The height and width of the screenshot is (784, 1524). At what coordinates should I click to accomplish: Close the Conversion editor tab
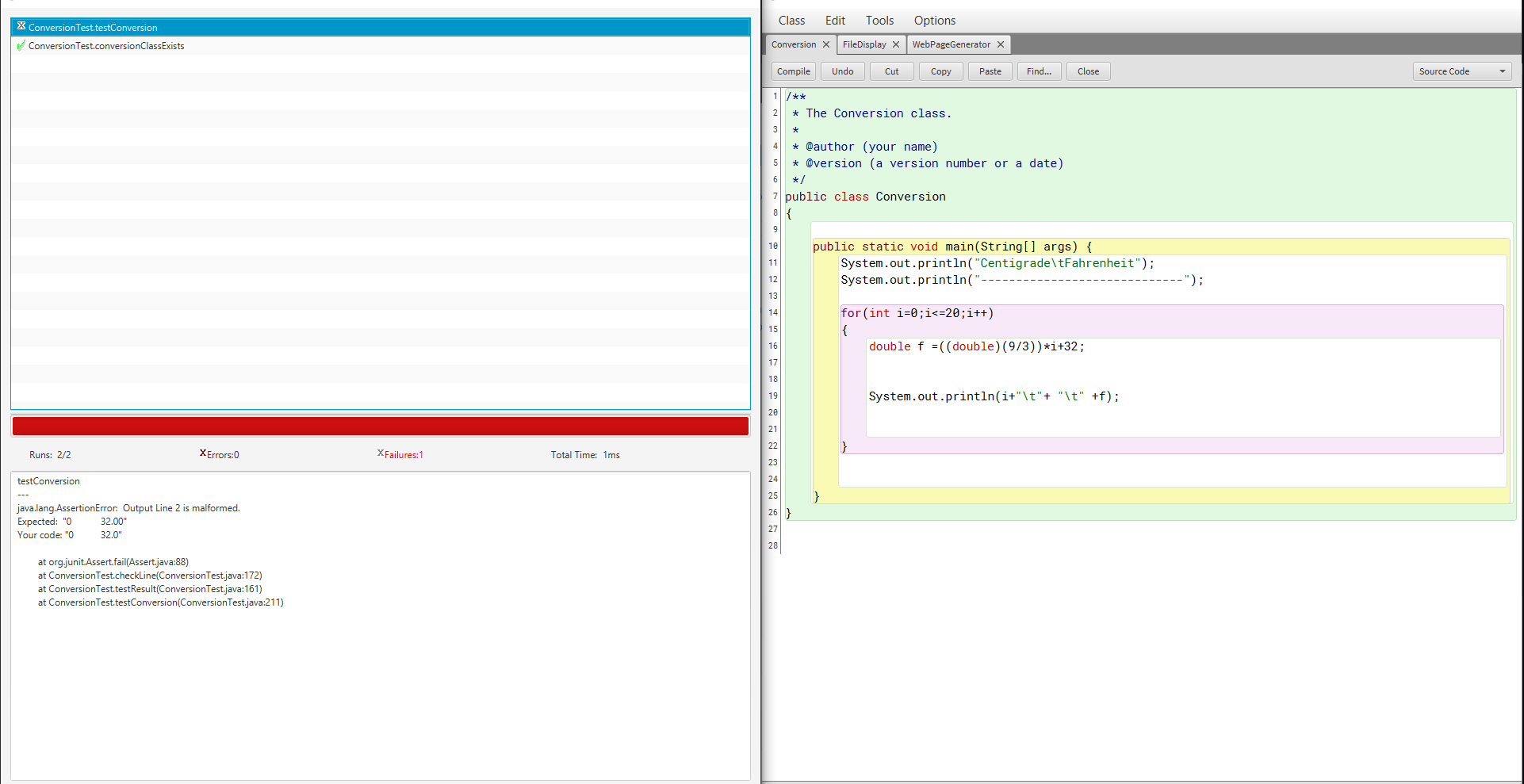point(826,44)
